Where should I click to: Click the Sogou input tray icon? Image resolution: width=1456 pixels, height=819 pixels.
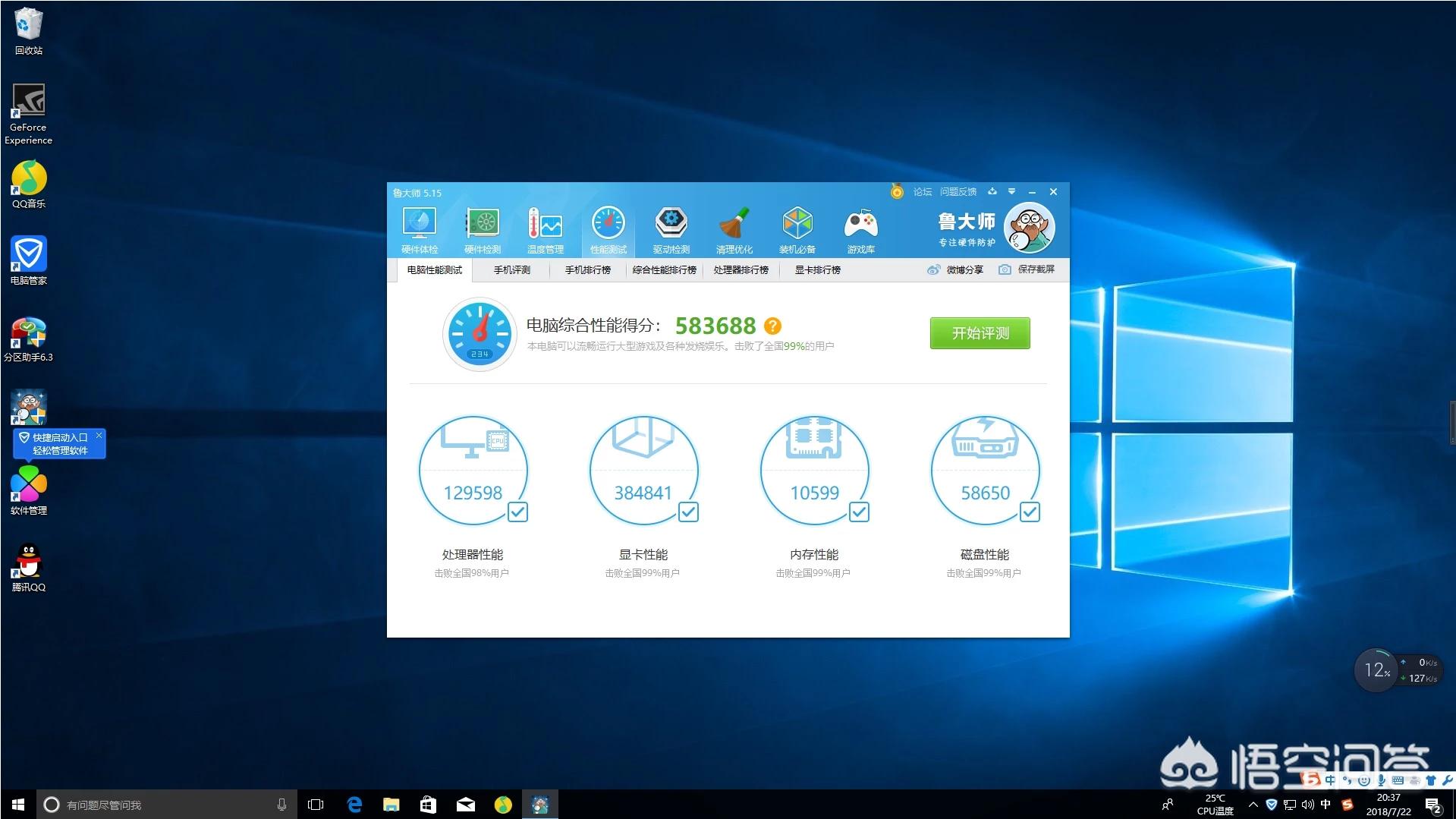pos(1348,805)
